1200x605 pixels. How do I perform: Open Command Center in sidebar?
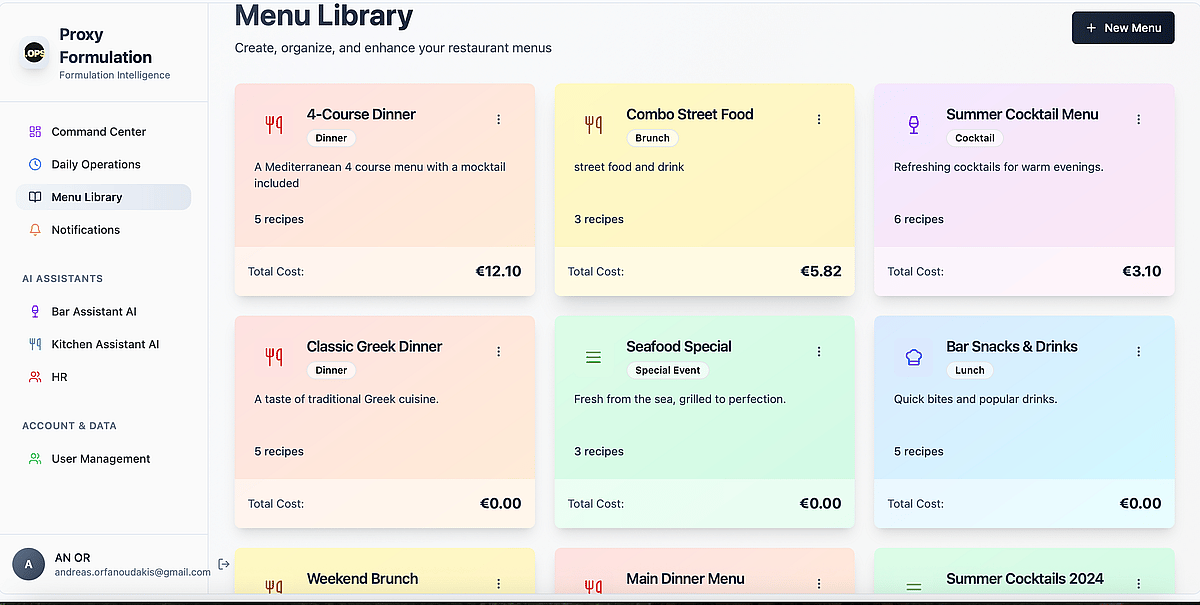tap(98, 132)
